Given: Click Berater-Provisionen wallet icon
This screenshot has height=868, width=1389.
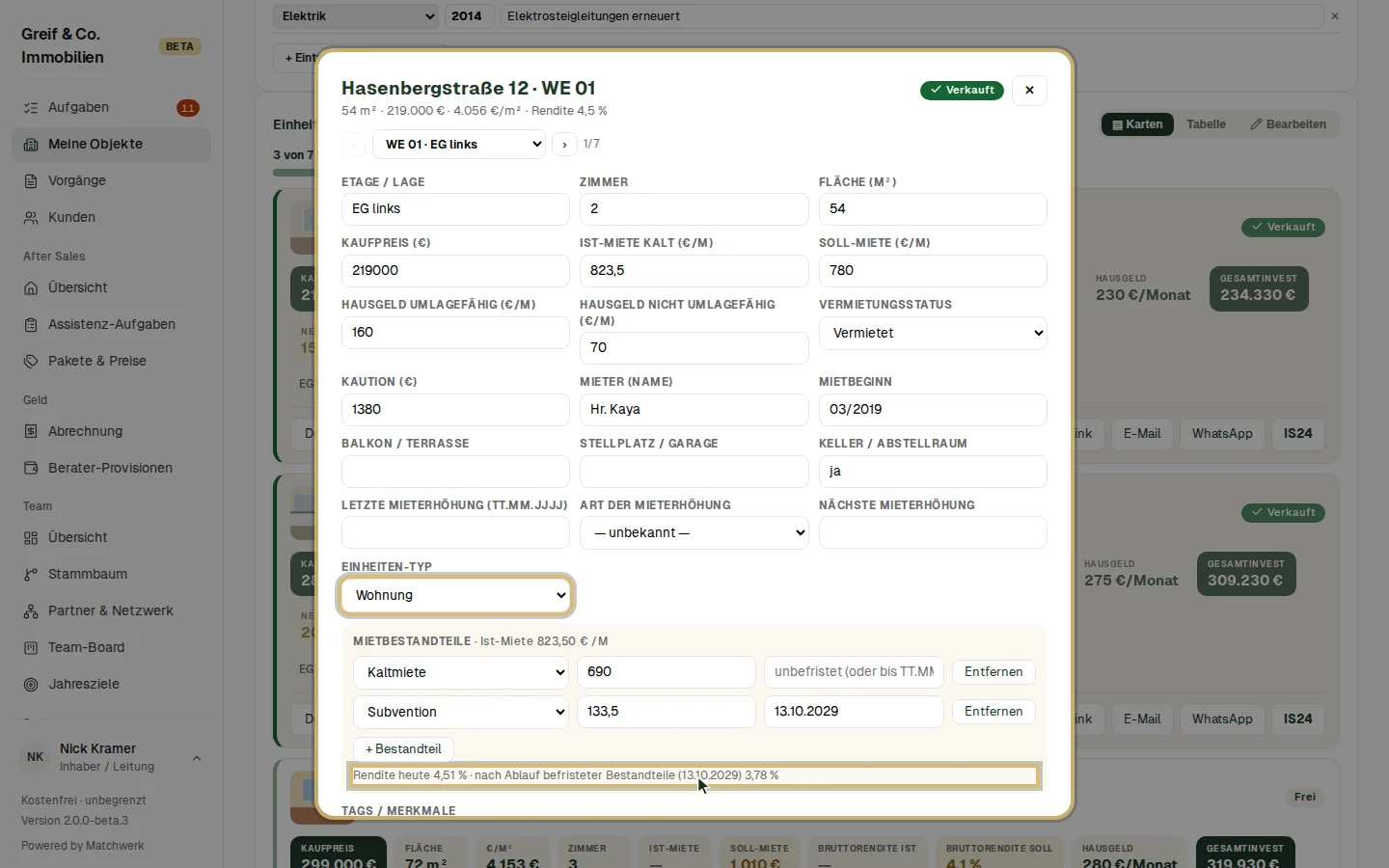Looking at the screenshot, I should coord(31,469).
